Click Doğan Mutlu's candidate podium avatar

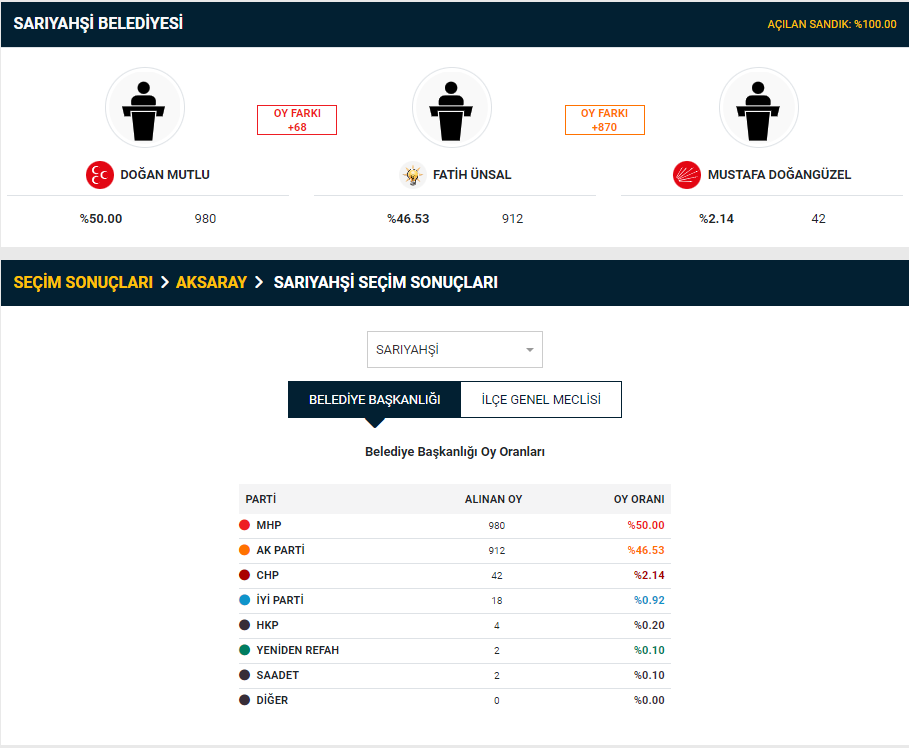pos(144,108)
